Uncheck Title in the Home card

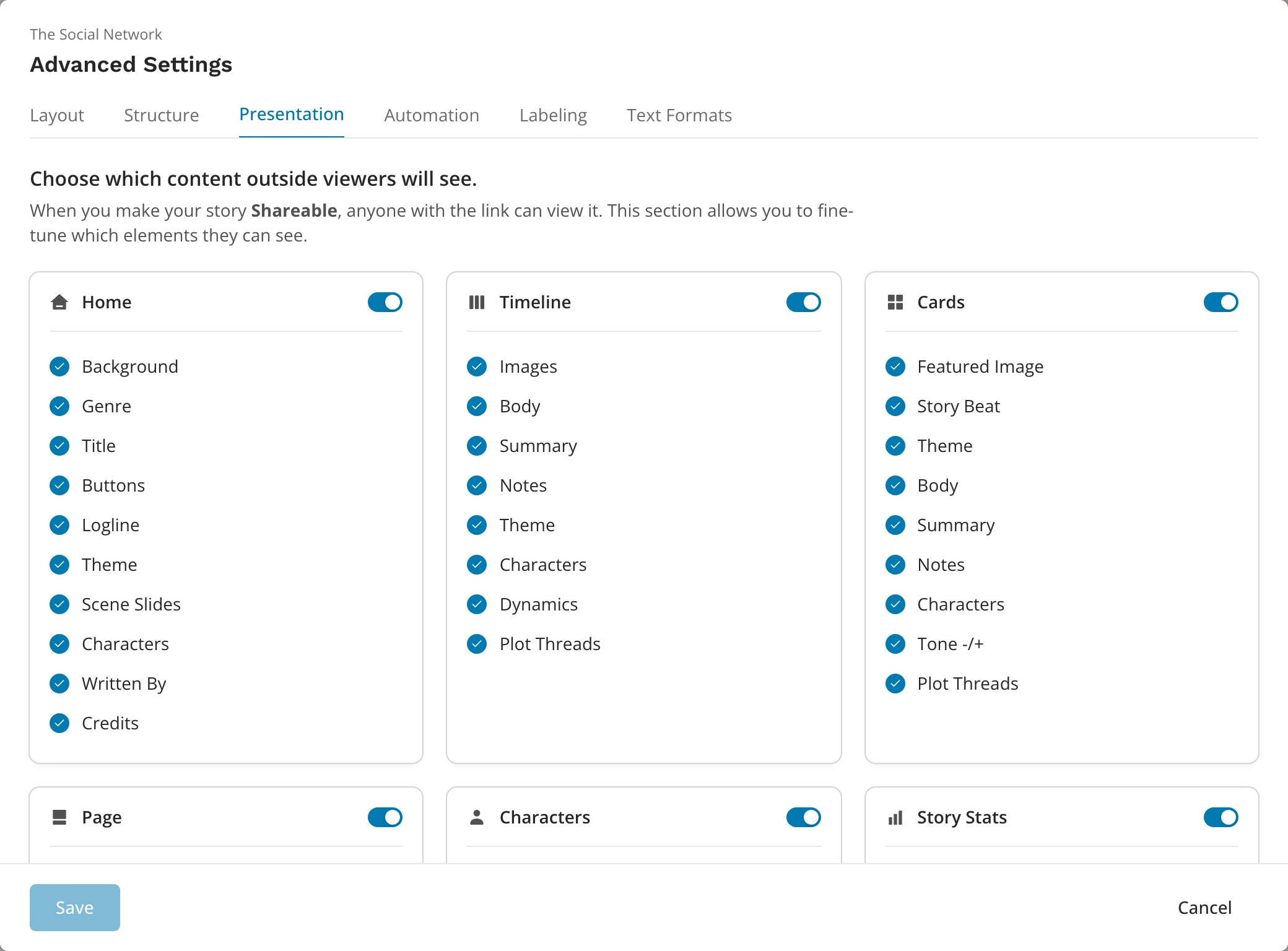pos(59,446)
